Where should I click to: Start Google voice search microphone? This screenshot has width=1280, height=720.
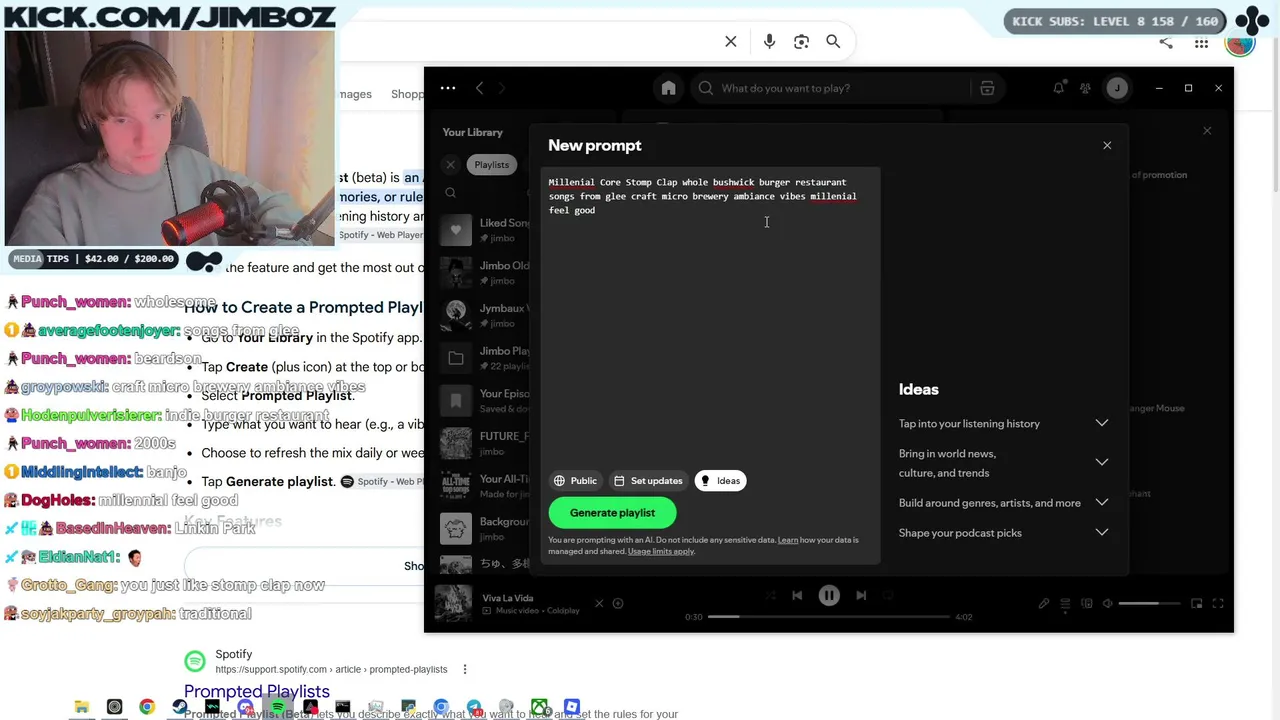click(769, 41)
